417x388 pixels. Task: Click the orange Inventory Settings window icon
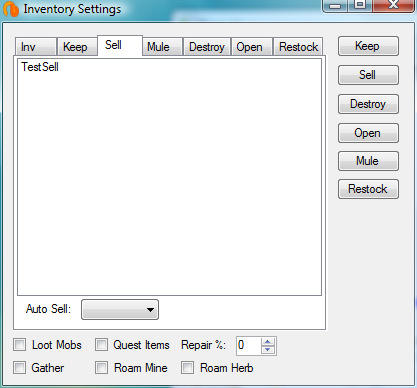point(11,9)
